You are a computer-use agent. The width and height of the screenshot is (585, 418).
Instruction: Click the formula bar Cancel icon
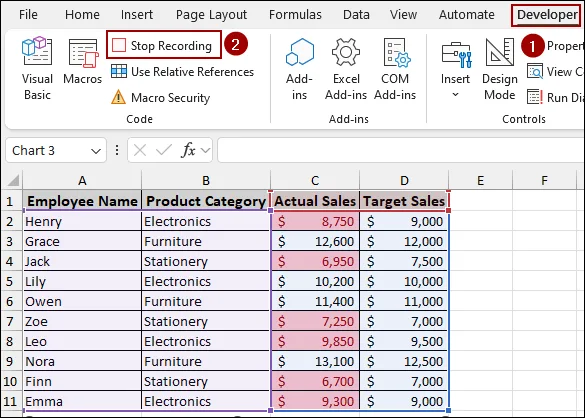pos(140,150)
